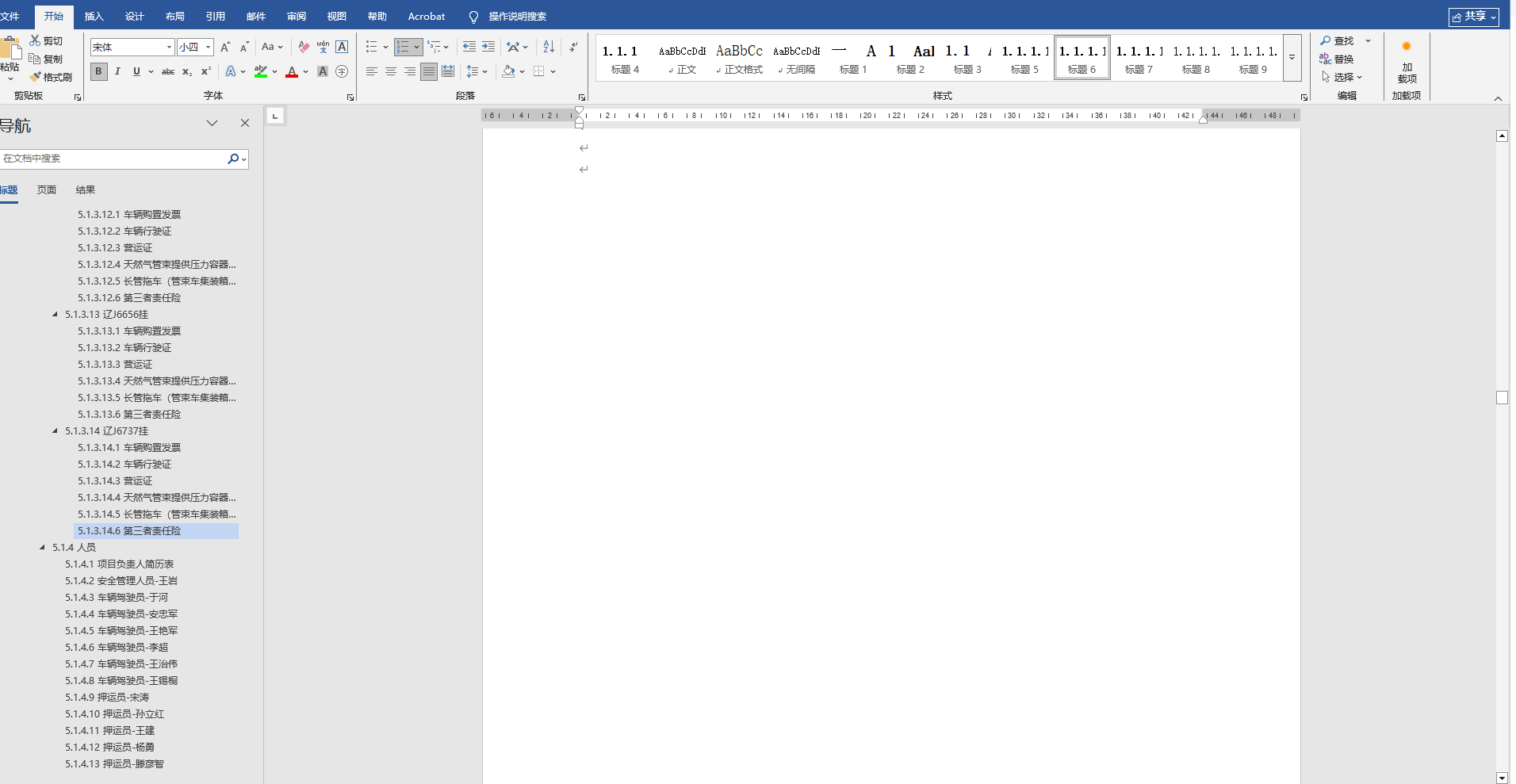Toggle Underline formatting

click(136, 71)
